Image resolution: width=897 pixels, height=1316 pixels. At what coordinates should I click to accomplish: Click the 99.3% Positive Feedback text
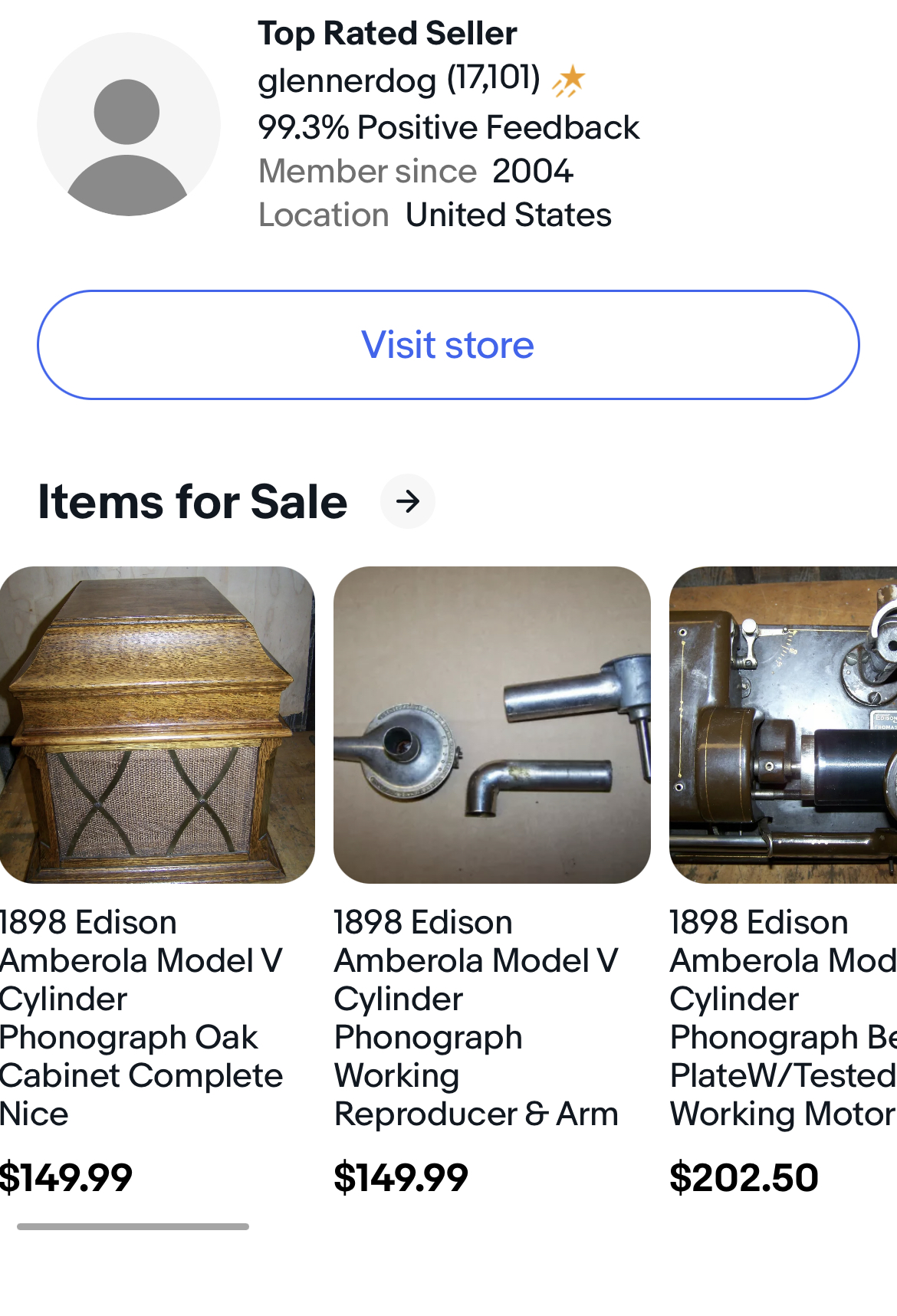[x=448, y=127]
